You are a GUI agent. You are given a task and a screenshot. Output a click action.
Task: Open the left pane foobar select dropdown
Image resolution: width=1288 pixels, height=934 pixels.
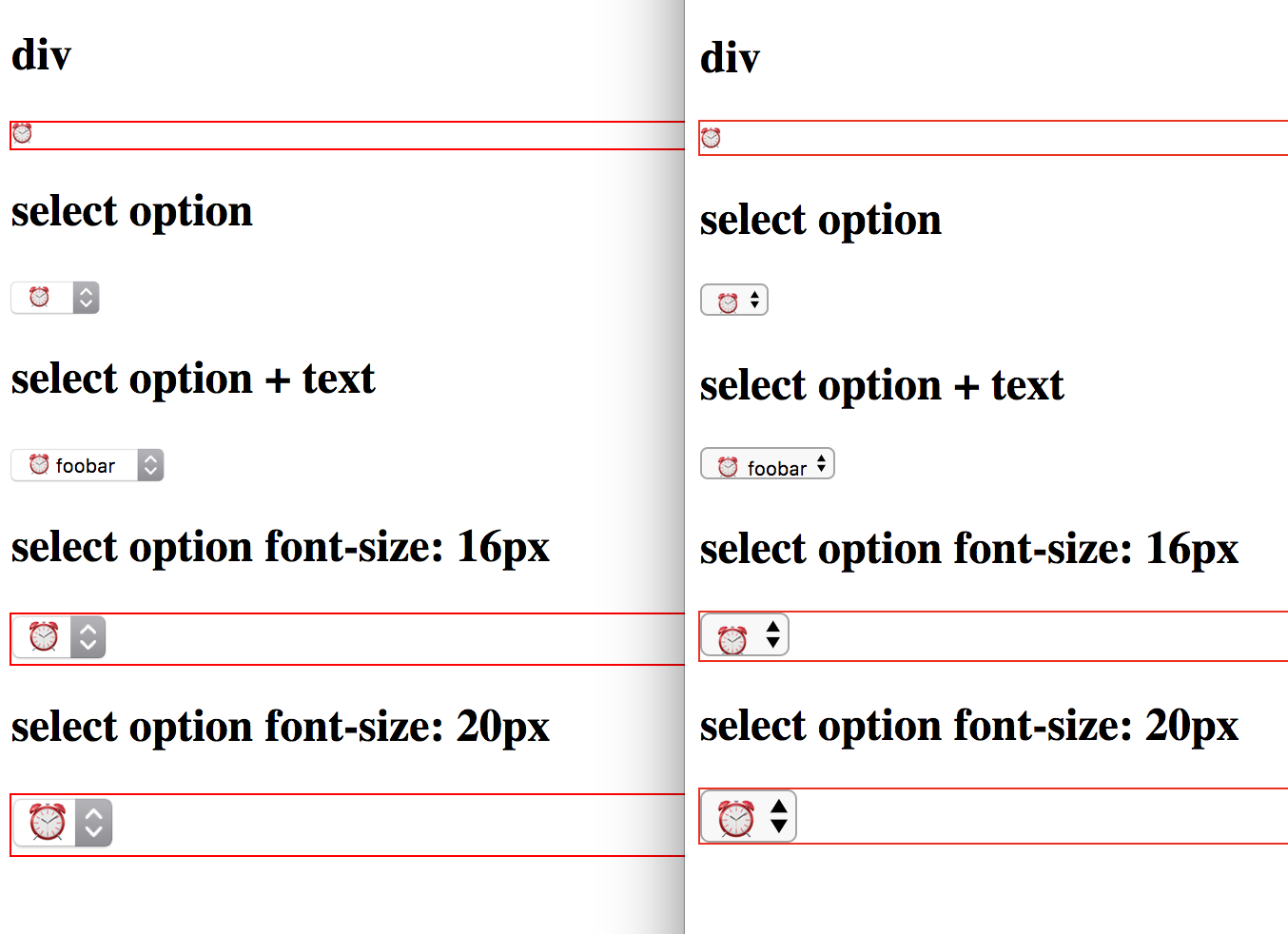88,465
